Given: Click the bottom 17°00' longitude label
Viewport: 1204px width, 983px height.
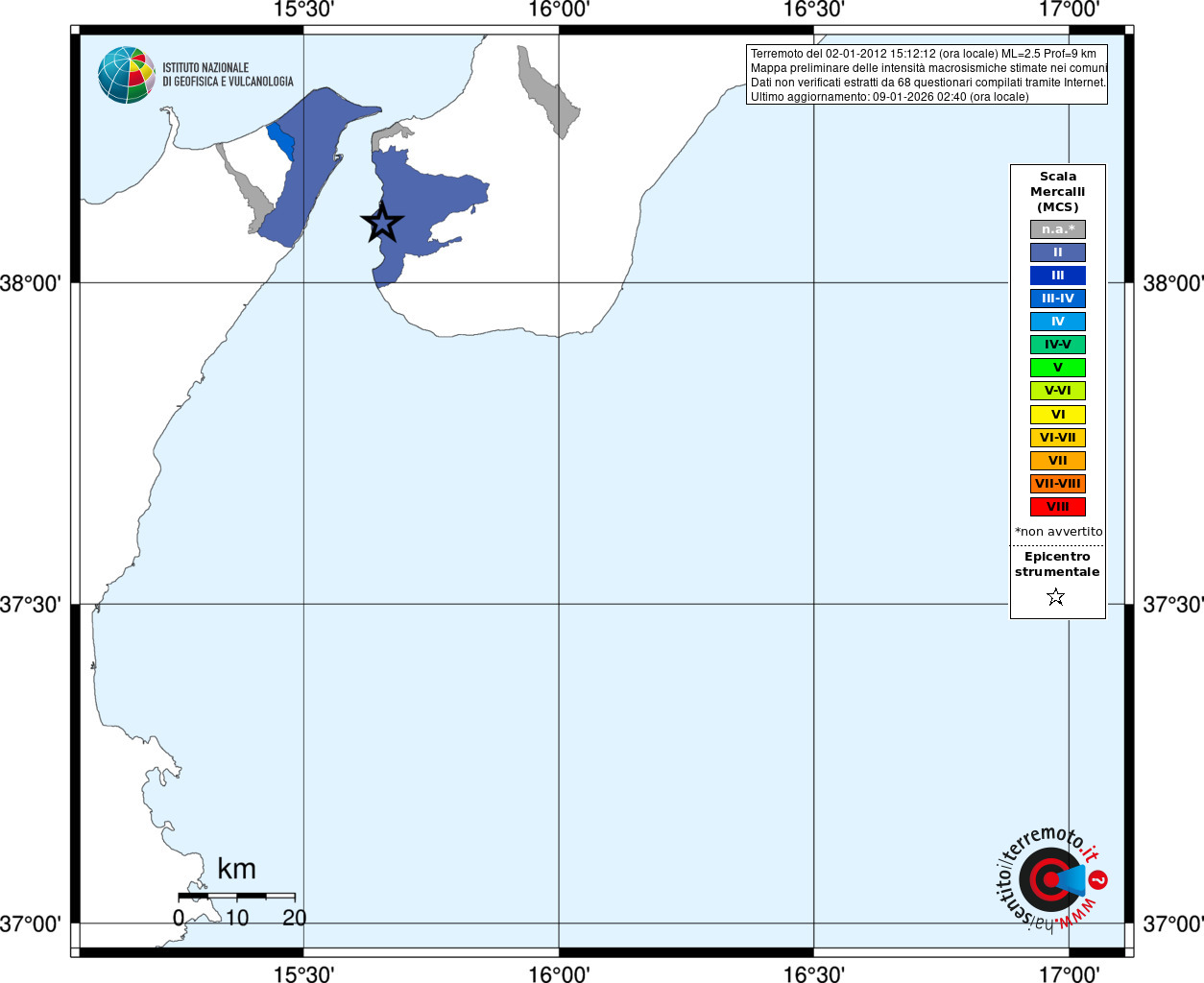Looking at the screenshot, I should tap(1069, 973).
